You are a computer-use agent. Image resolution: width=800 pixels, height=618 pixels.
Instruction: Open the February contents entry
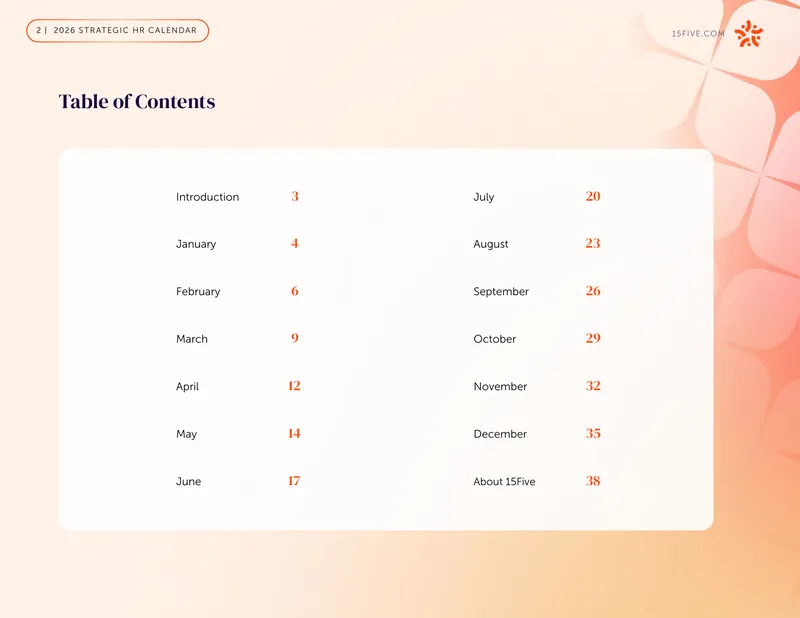[198, 291]
